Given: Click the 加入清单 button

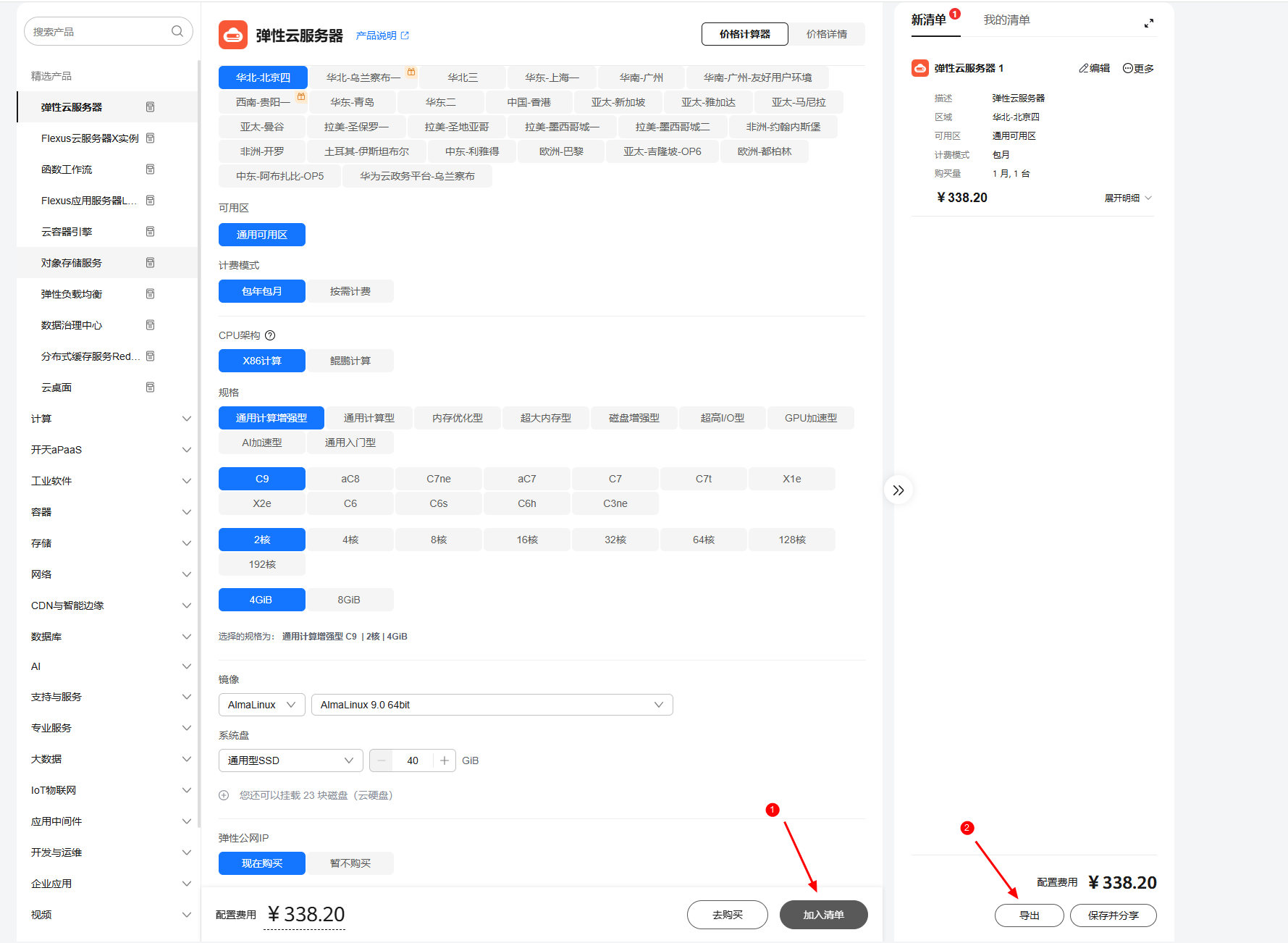Looking at the screenshot, I should coord(824,915).
